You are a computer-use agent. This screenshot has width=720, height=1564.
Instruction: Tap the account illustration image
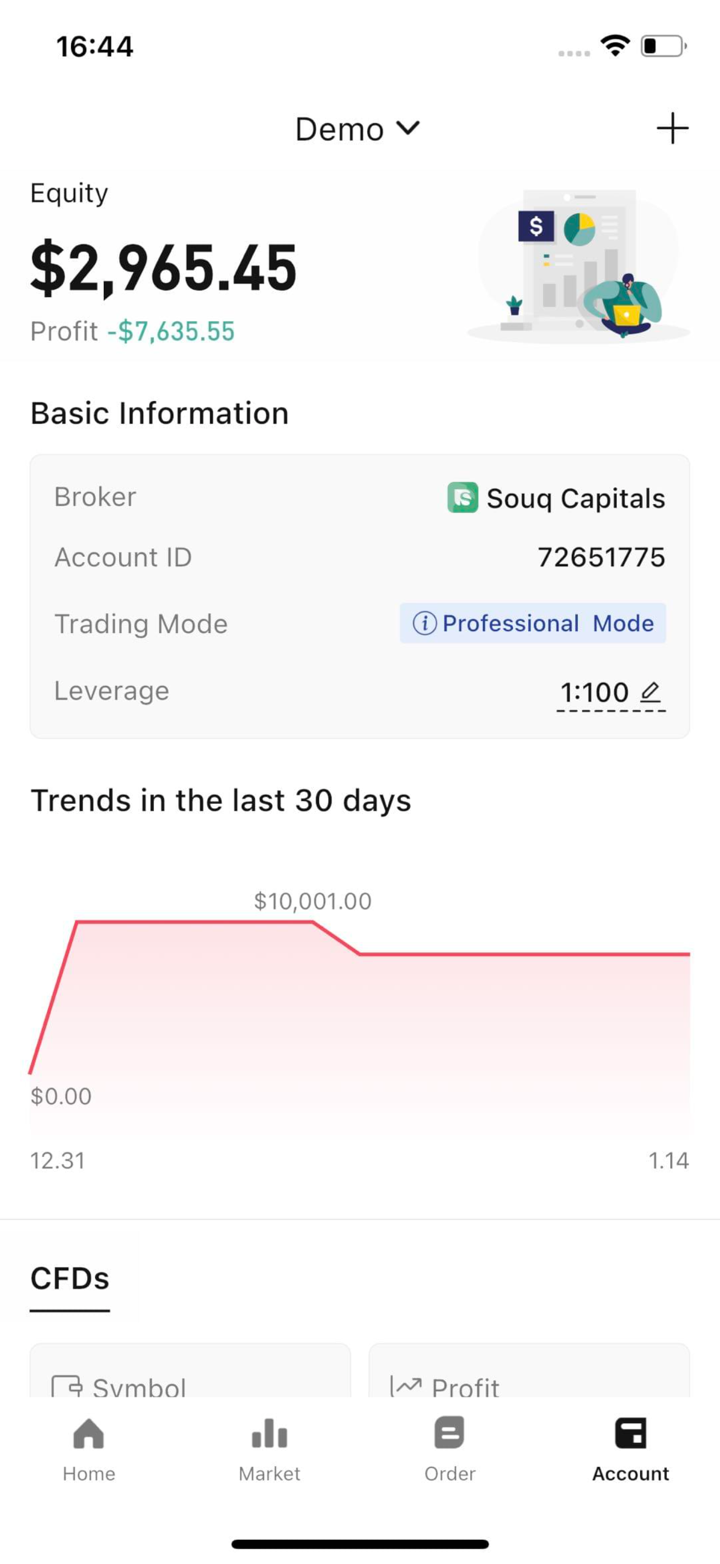coord(578,265)
